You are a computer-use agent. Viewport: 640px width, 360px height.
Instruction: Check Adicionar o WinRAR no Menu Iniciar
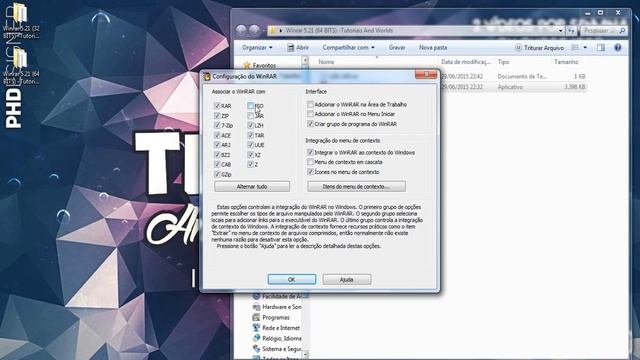(310, 114)
